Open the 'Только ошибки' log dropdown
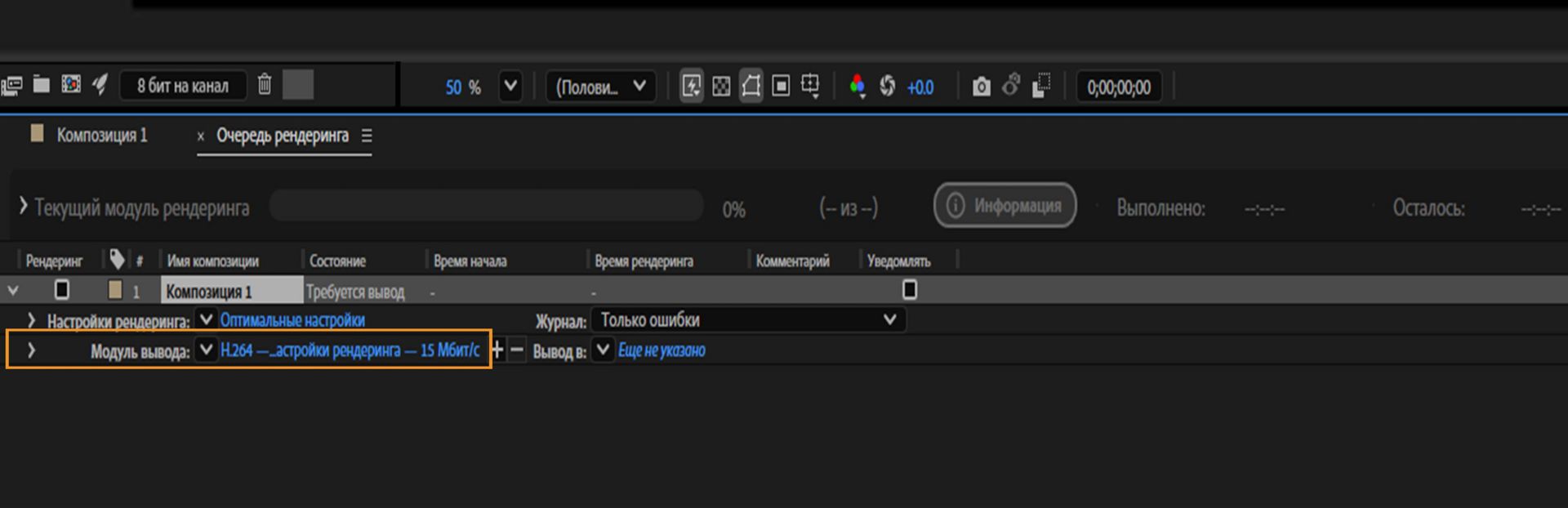This screenshot has height=508, width=1568. click(x=749, y=320)
